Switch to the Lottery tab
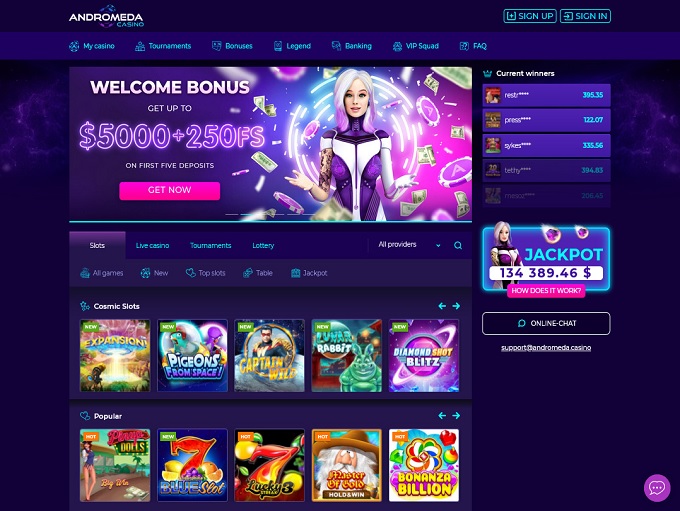The height and width of the screenshot is (511, 680). tap(263, 246)
